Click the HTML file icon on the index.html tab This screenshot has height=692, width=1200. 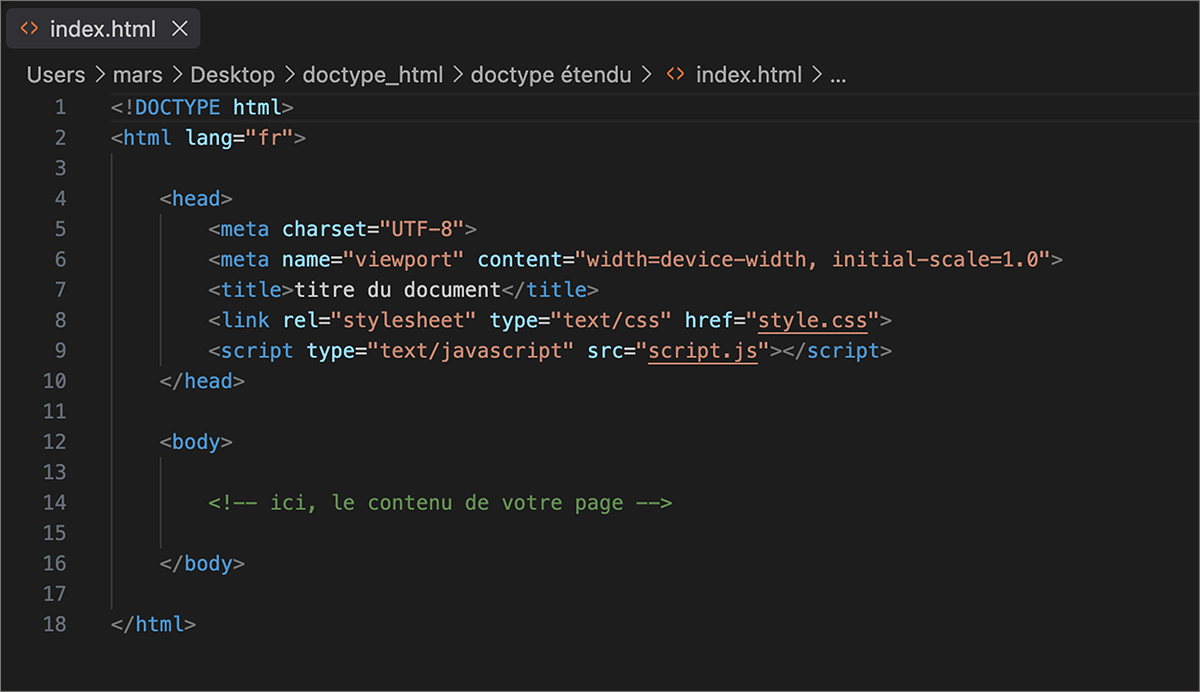click(x=30, y=29)
